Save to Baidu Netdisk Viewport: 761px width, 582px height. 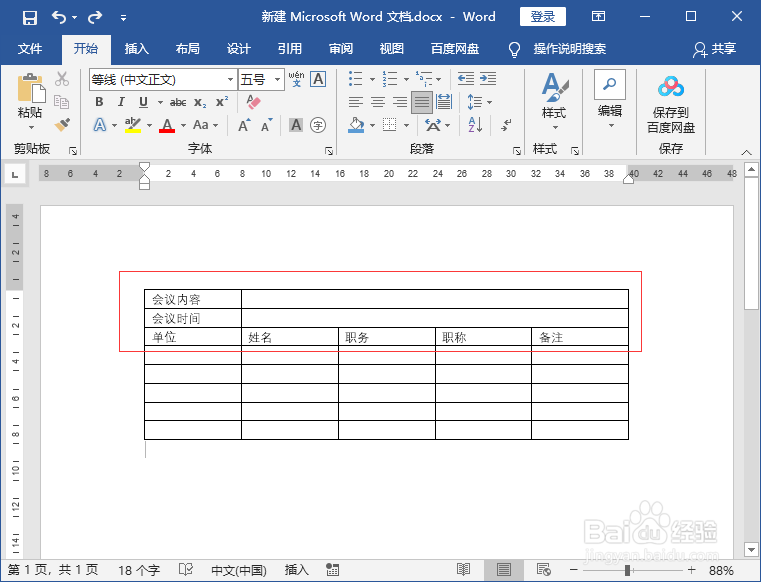(671, 104)
